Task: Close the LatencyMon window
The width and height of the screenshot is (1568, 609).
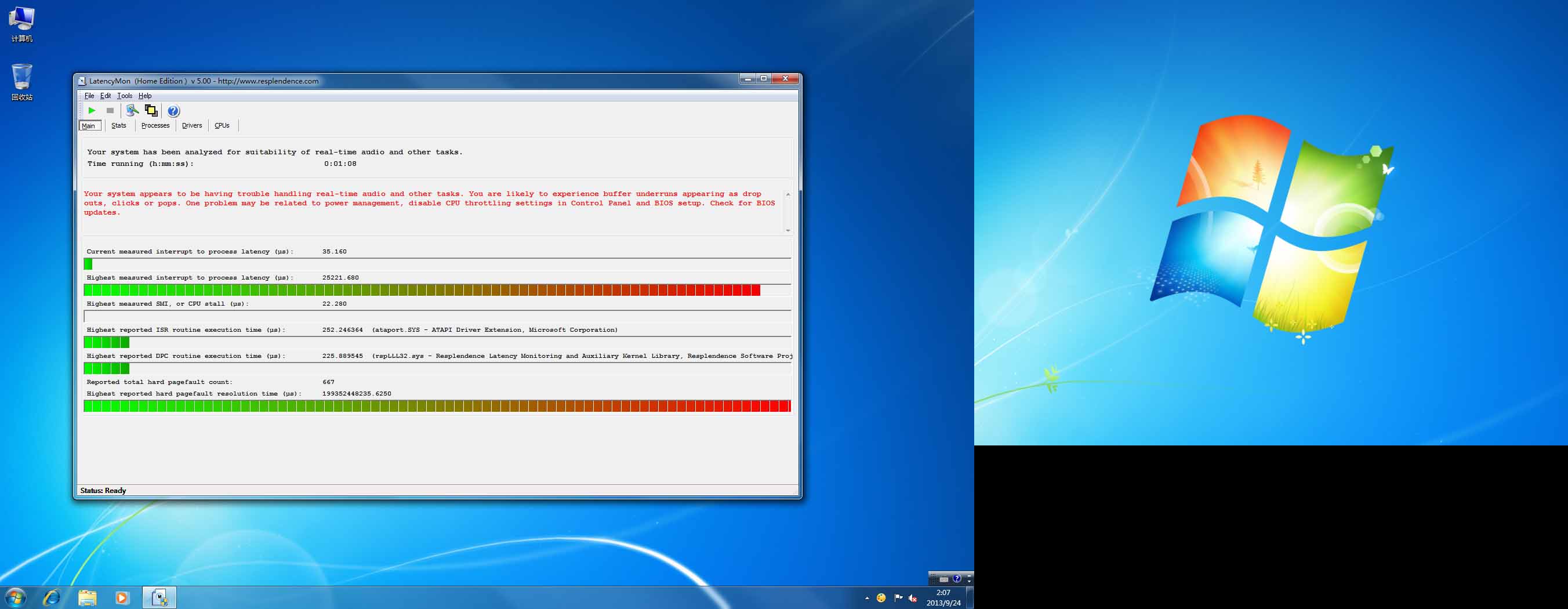Action: click(785, 79)
